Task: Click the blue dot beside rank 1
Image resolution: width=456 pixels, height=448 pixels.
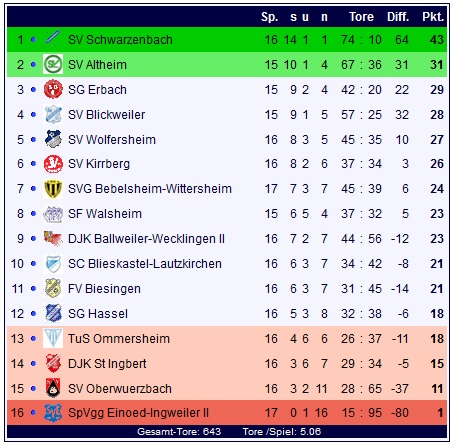Action: click(33, 39)
